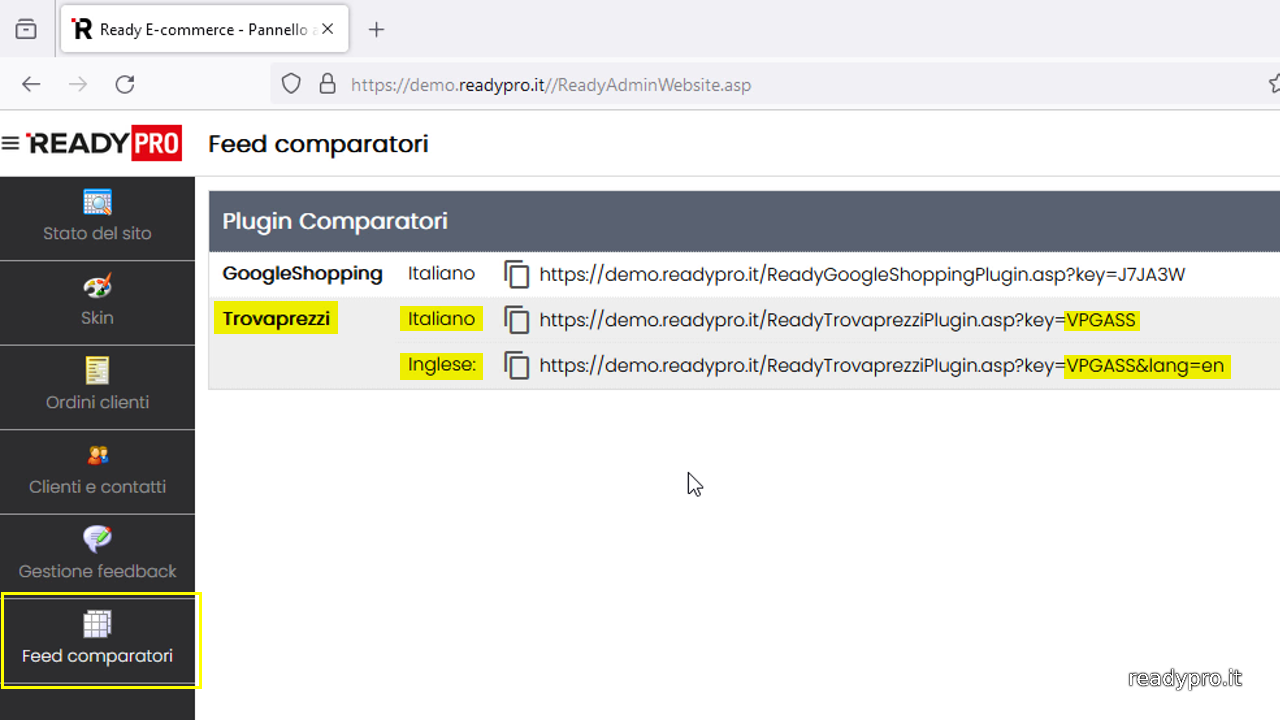Copy the Trovaprezzi Inglese feed URL
Screen dimensions: 1280x720
[x=516, y=365]
